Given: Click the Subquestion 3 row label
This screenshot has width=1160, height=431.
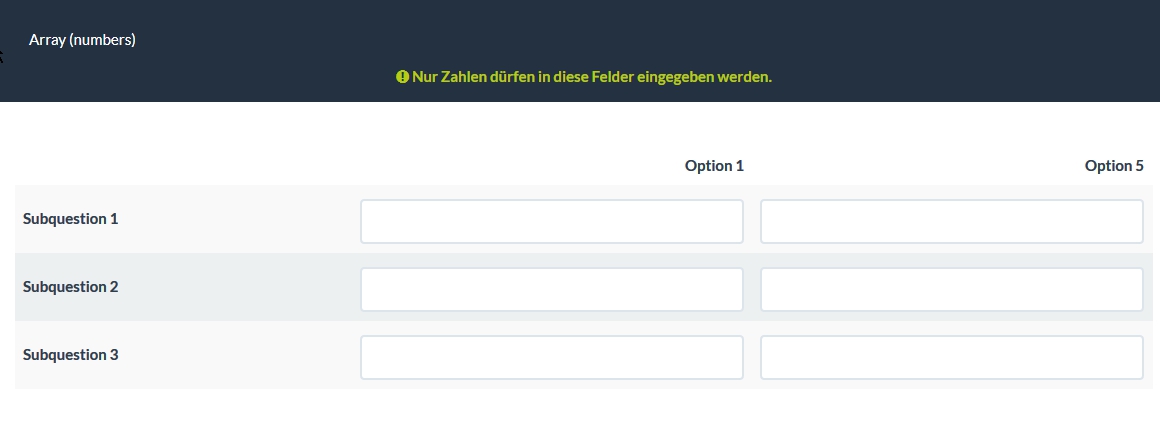Looking at the screenshot, I should 70,355.
